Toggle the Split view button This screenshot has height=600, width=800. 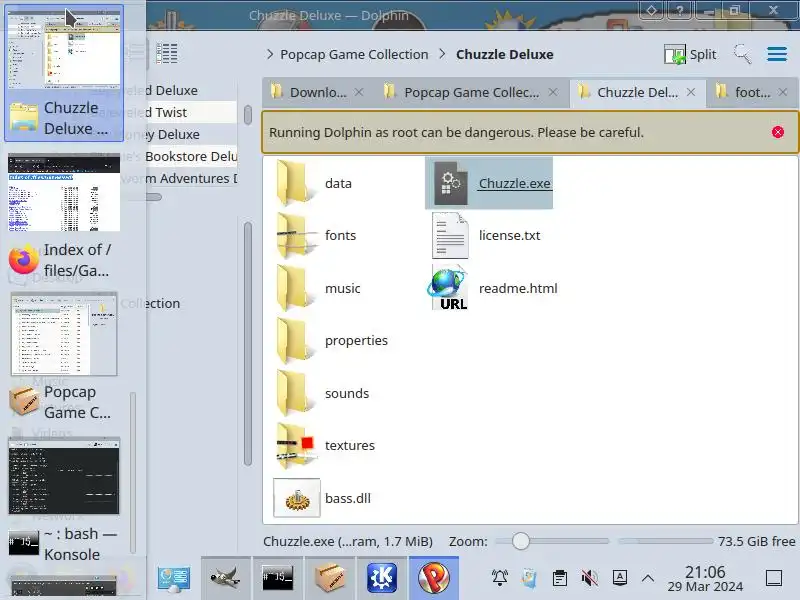pos(690,54)
